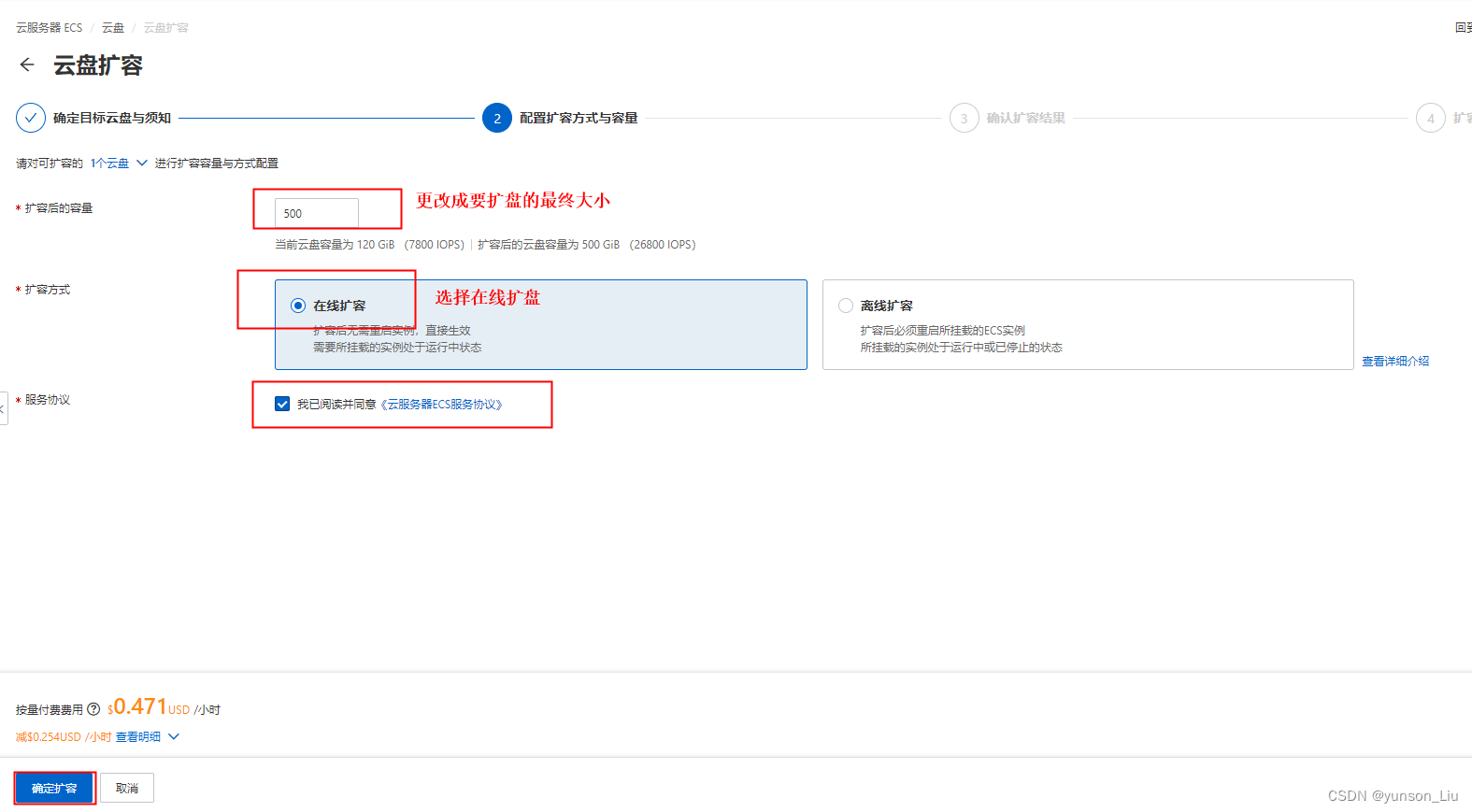The height and width of the screenshot is (812, 1472).
Task: Expand the collapsed left sidebar handle
Action: click(x=3, y=408)
